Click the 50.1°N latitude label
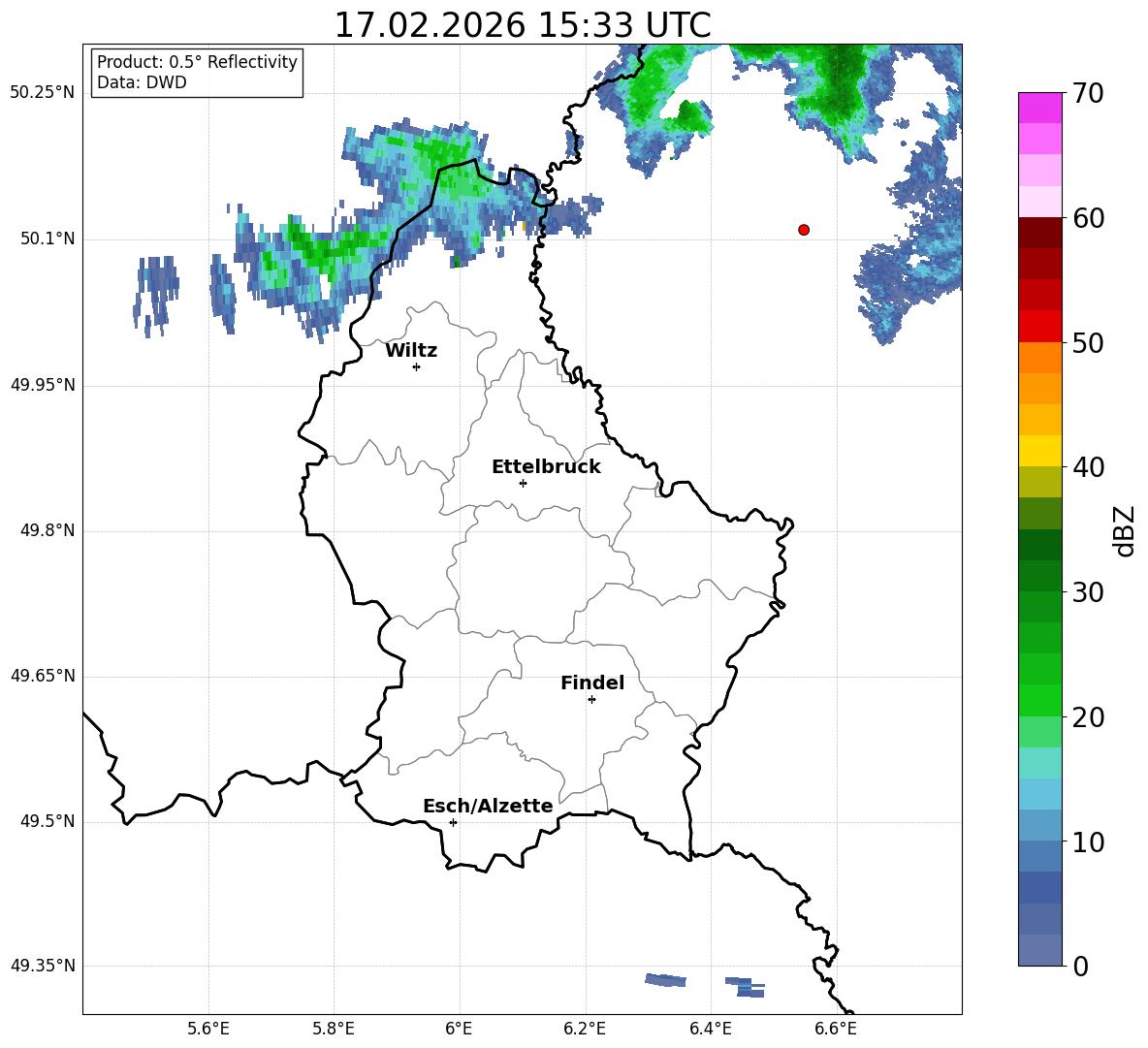Screen dimensions: 1148x1048 (x=48, y=239)
